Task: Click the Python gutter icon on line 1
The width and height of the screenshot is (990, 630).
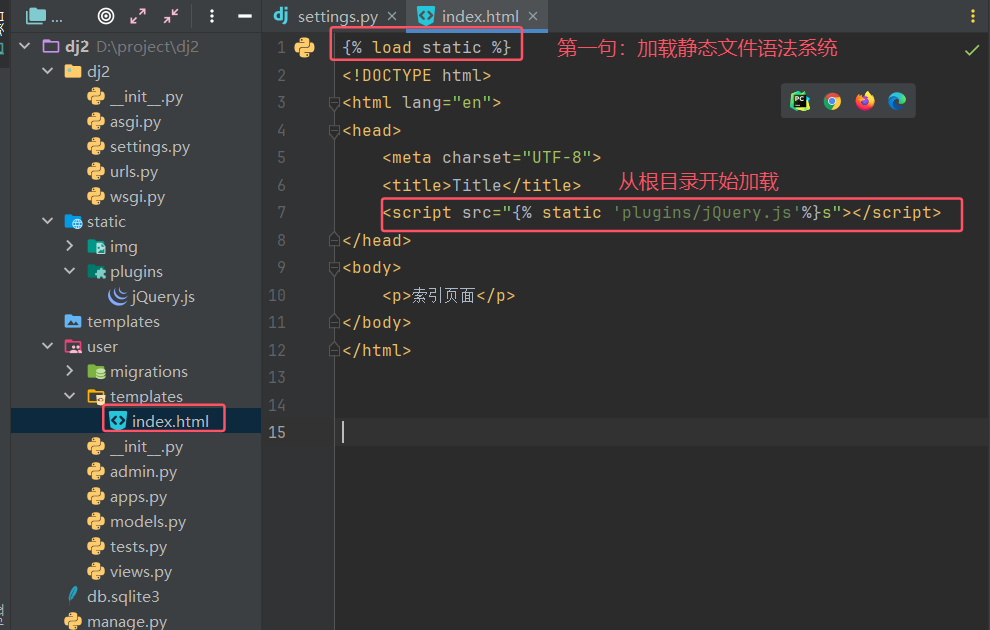Action: pyautogui.click(x=304, y=47)
